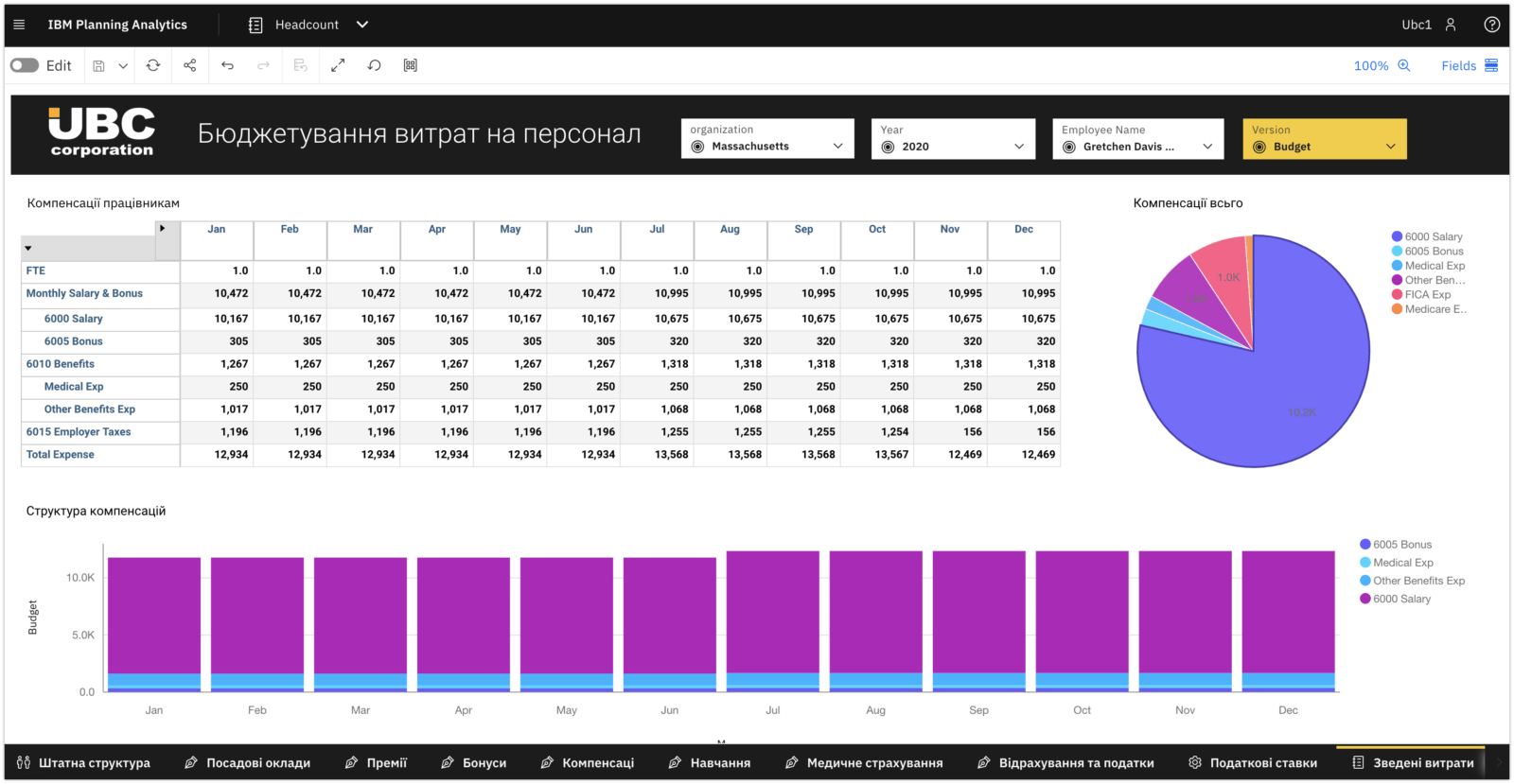Screen dimensions: 1514x784
Task: Click Medical Exp swatch in pie legend
Action: [1397, 266]
